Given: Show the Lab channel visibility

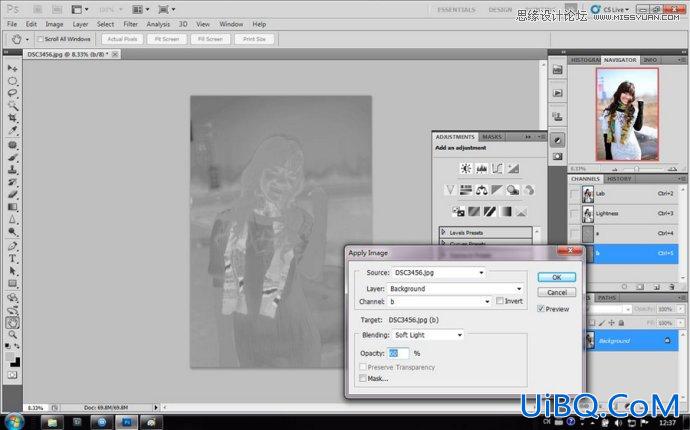Looking at the screenshot, I should click(574, 194).
